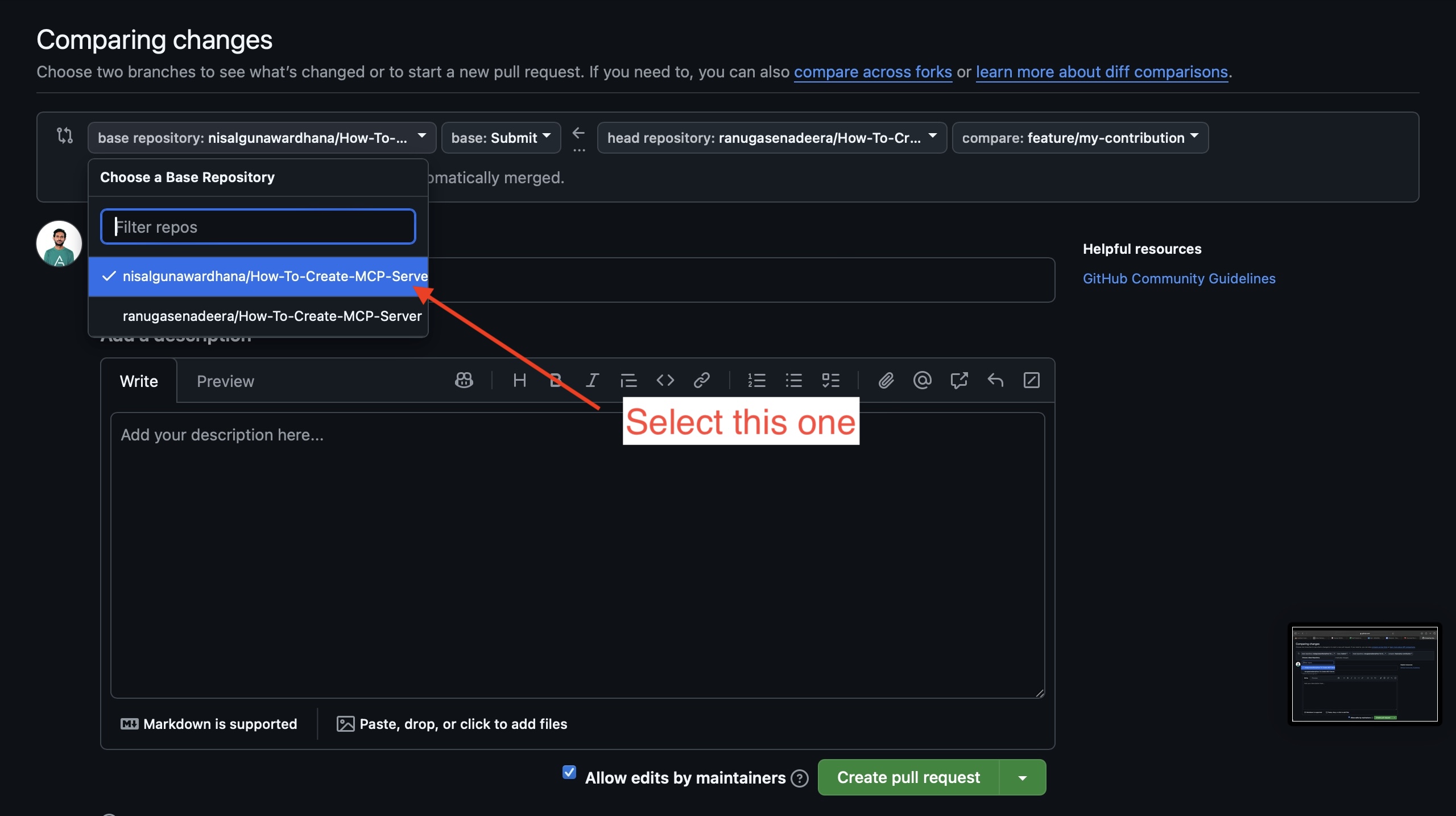The width and height of the screenshot is (1456, 816).
Task: Open the head repository dropdown
Action: 771,137
